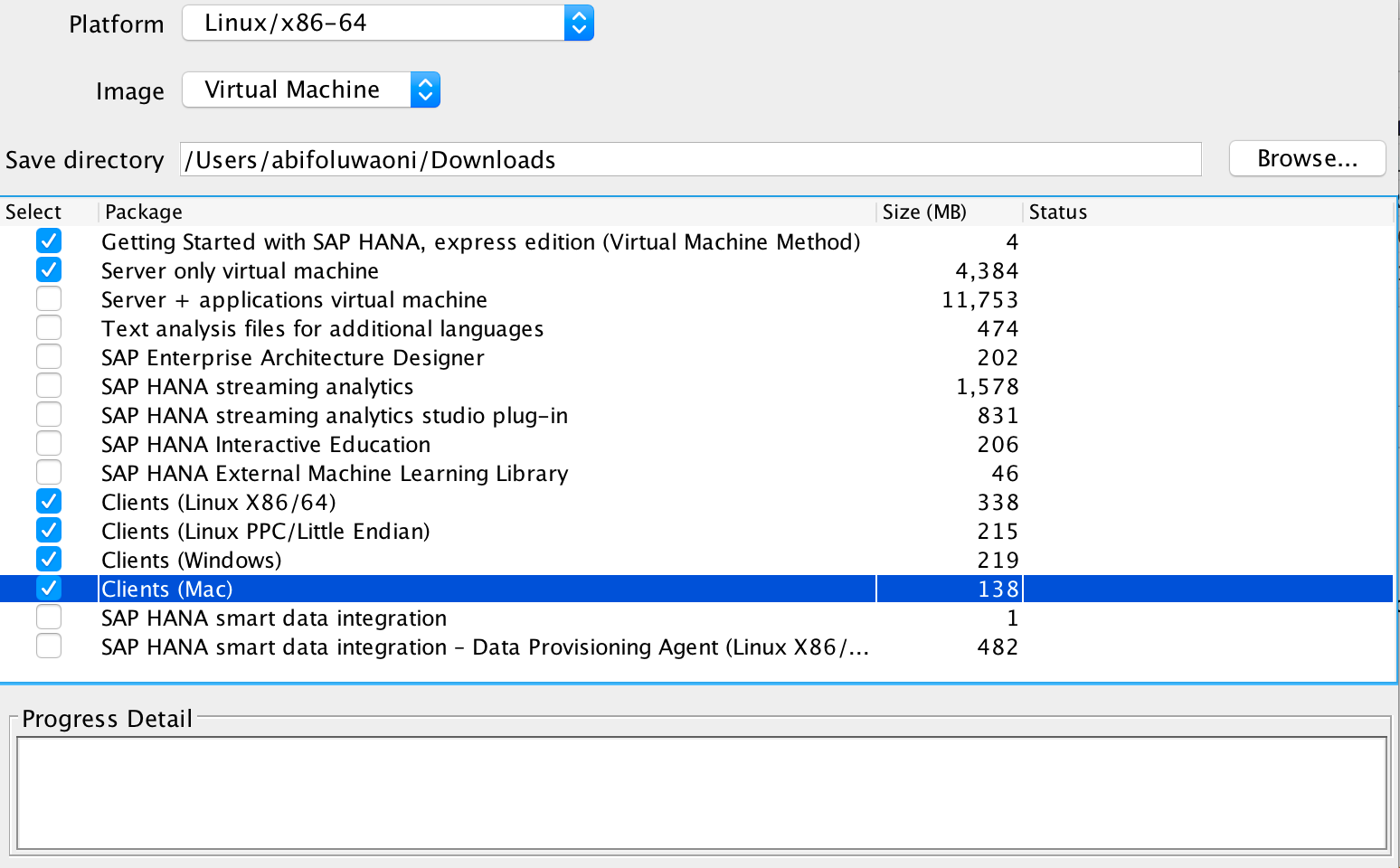Click inside the Progress Detail text area
The width and height of the screenshot is (1400, 868).
click(702, 793)
